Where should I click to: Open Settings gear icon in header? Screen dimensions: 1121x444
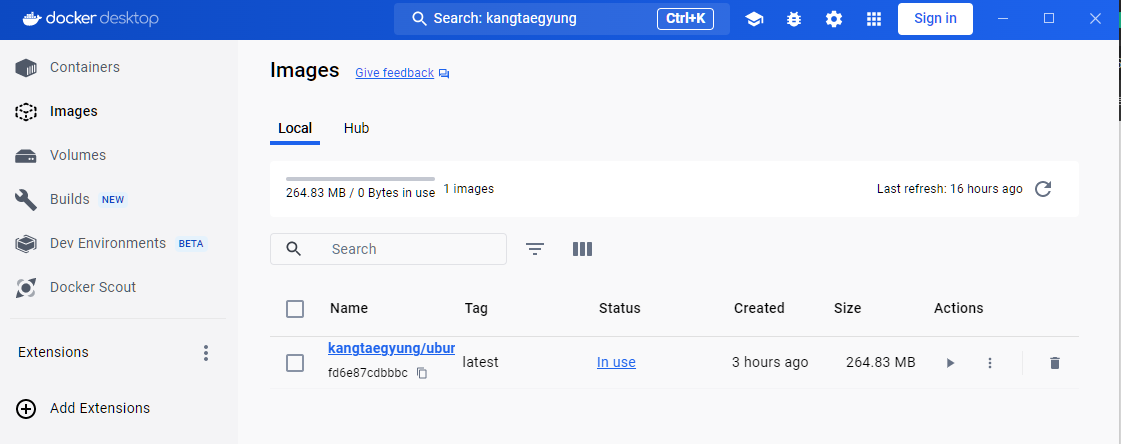pyautogui.click(x=834, y=19)
